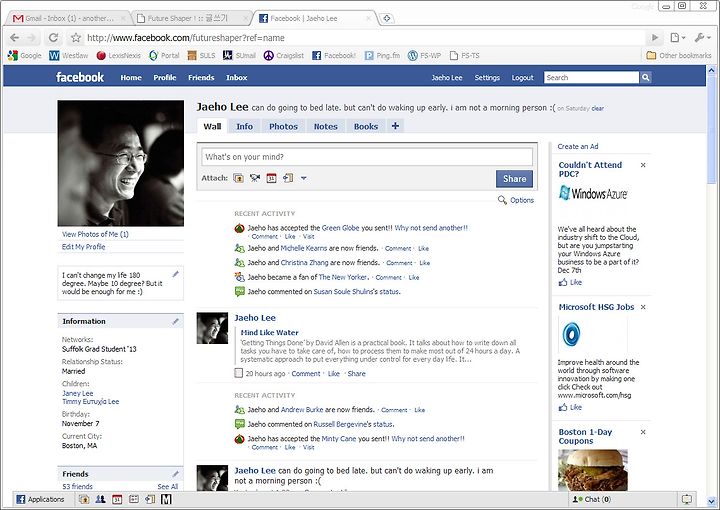Viewport: 720px width, 510px height.
Task: Select the Photos profile tab
Action: tap(283, 126)
